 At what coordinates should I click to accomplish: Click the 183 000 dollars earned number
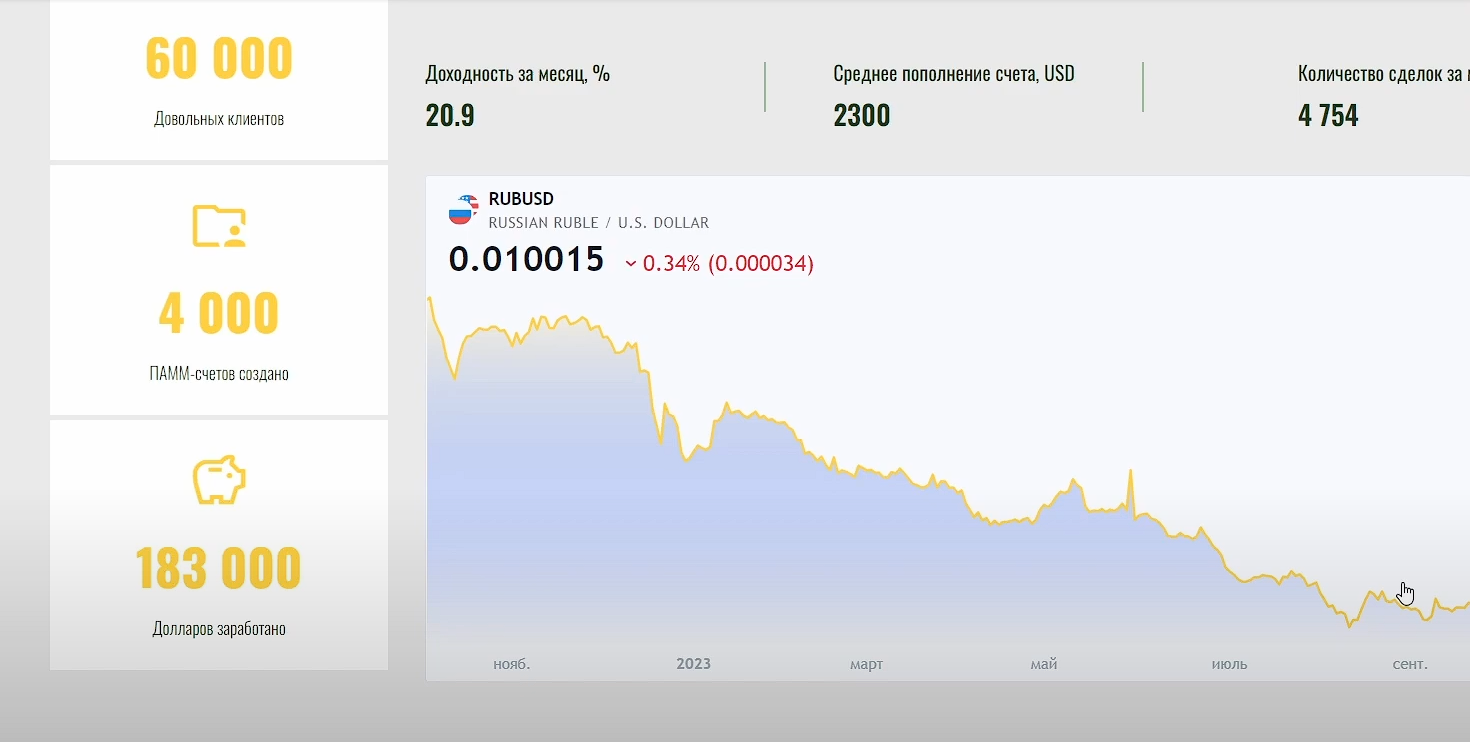pyautogui.click(x=219, y=569)
